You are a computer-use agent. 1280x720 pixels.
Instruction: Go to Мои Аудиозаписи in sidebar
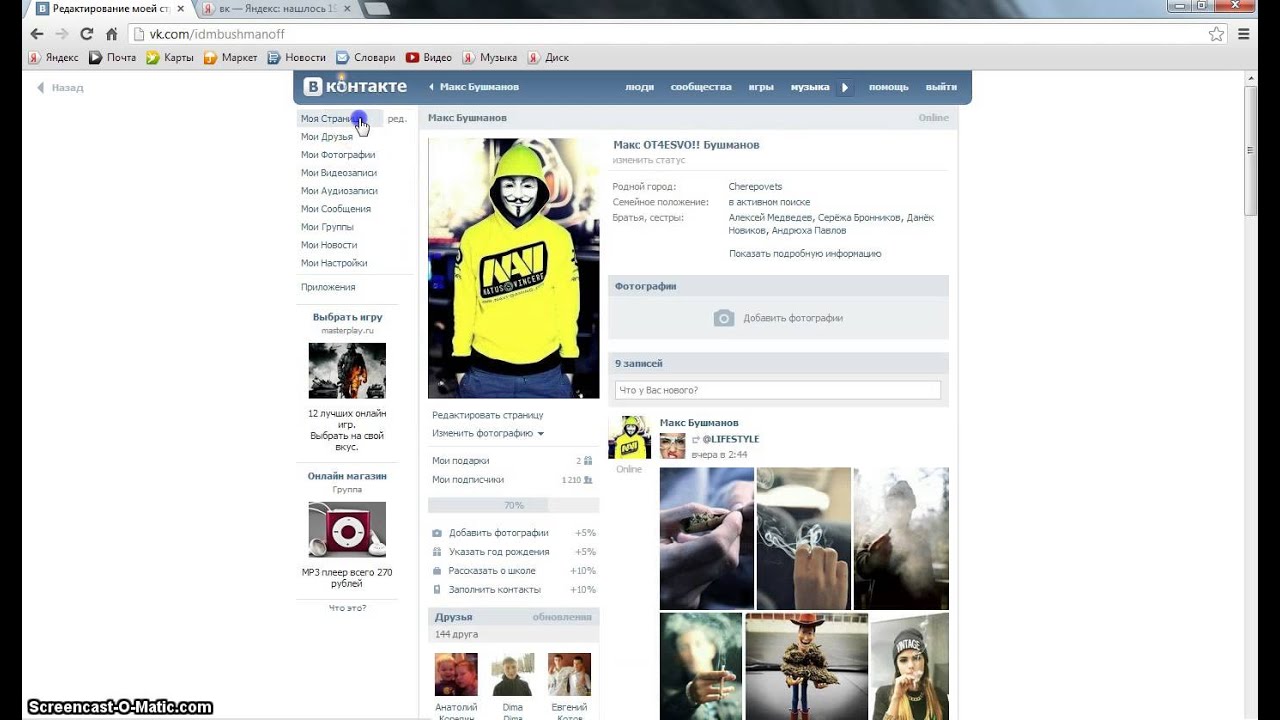coord(339,191)
